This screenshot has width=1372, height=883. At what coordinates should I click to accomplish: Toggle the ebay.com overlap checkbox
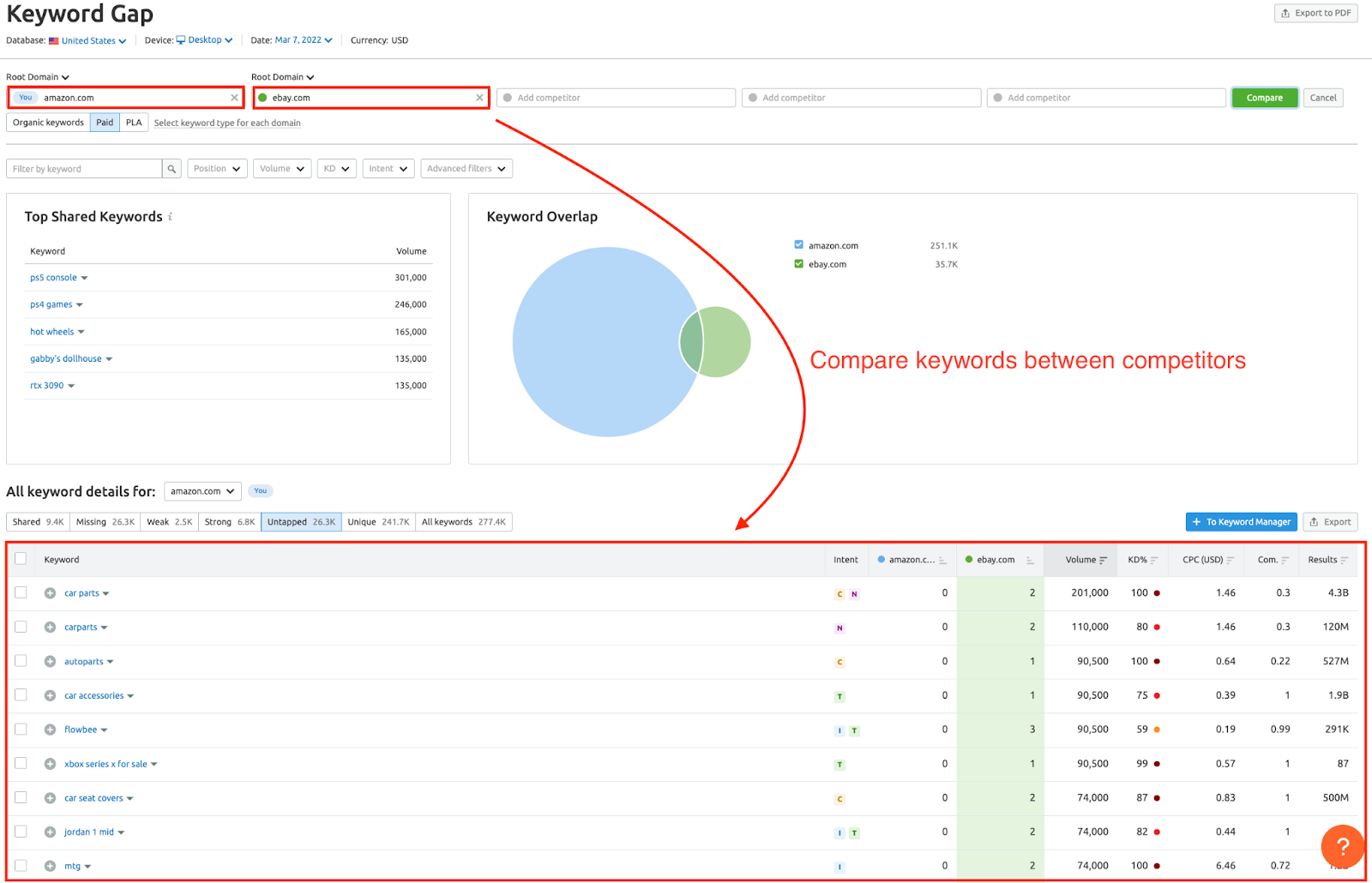[x=799, y=264]
